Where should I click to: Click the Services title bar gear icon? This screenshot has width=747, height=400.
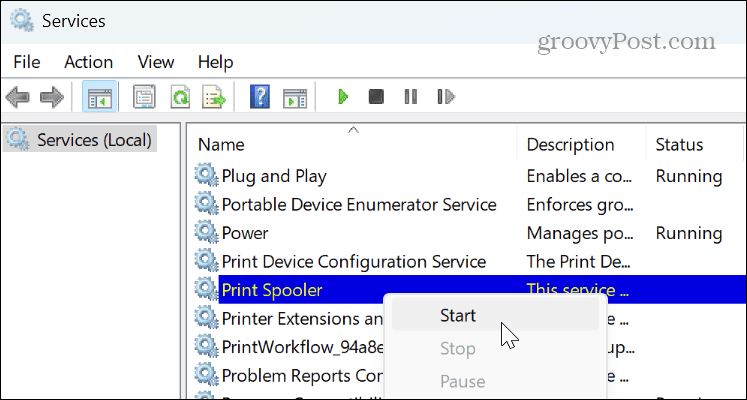(x=22, y=21)
